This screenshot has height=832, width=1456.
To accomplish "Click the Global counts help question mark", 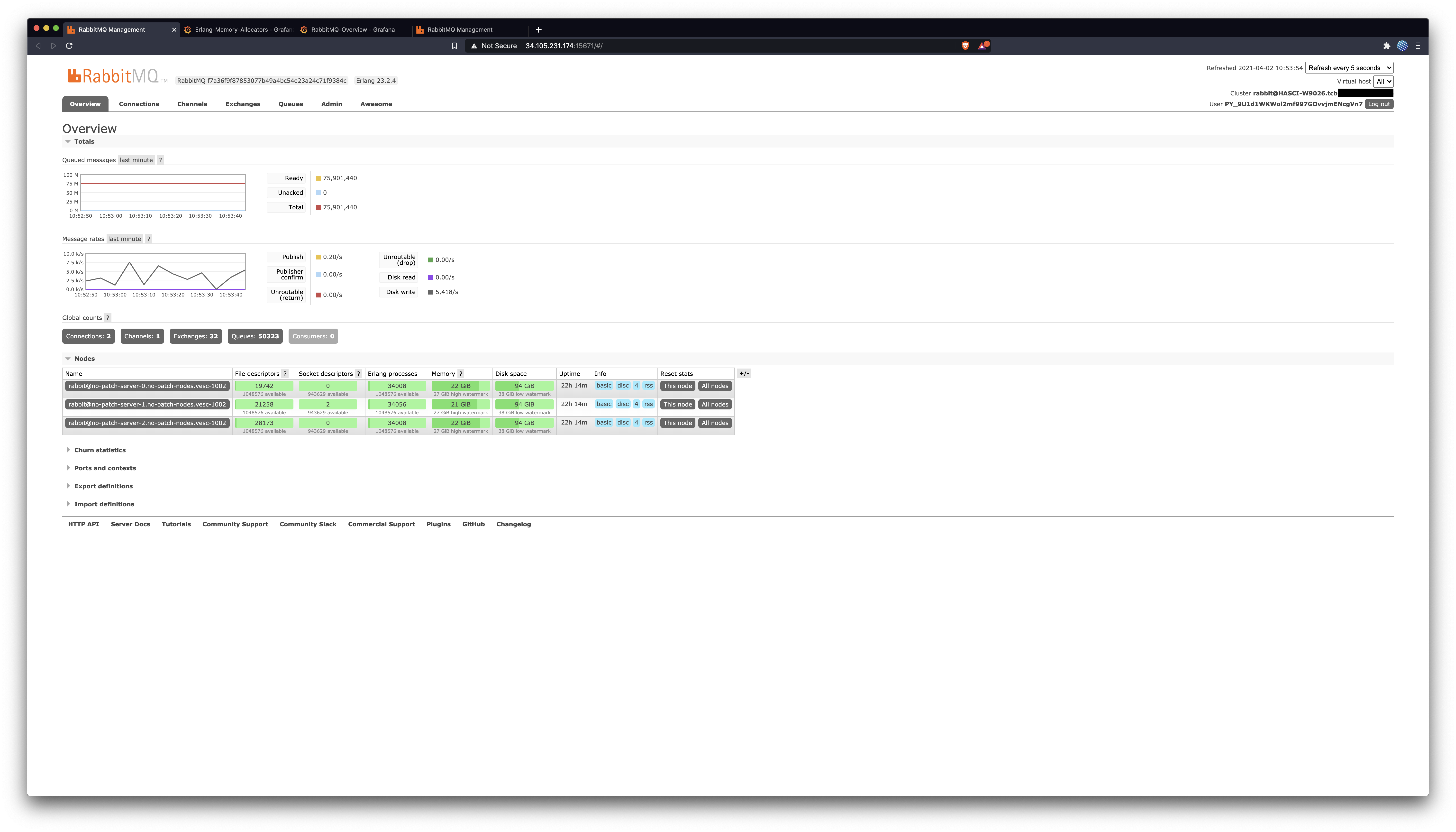I will click(x=107, y=318).
